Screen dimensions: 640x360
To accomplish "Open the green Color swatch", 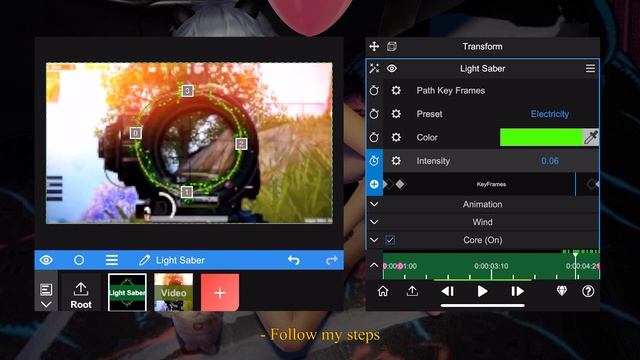I will click(x=541, y=137).
